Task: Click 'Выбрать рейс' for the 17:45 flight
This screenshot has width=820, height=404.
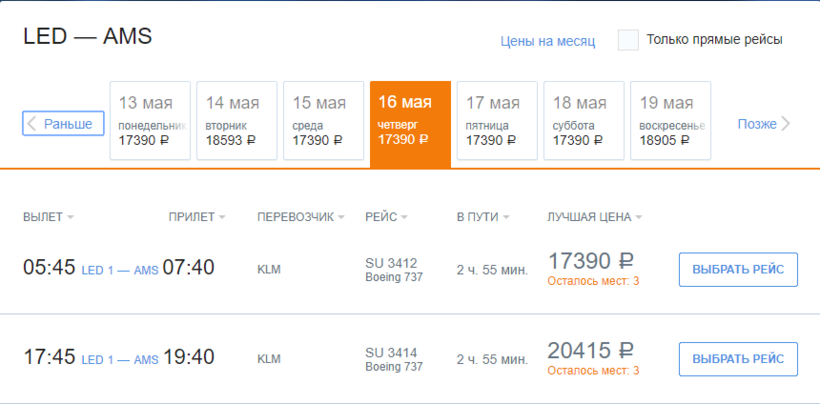Action: (738, 359)
